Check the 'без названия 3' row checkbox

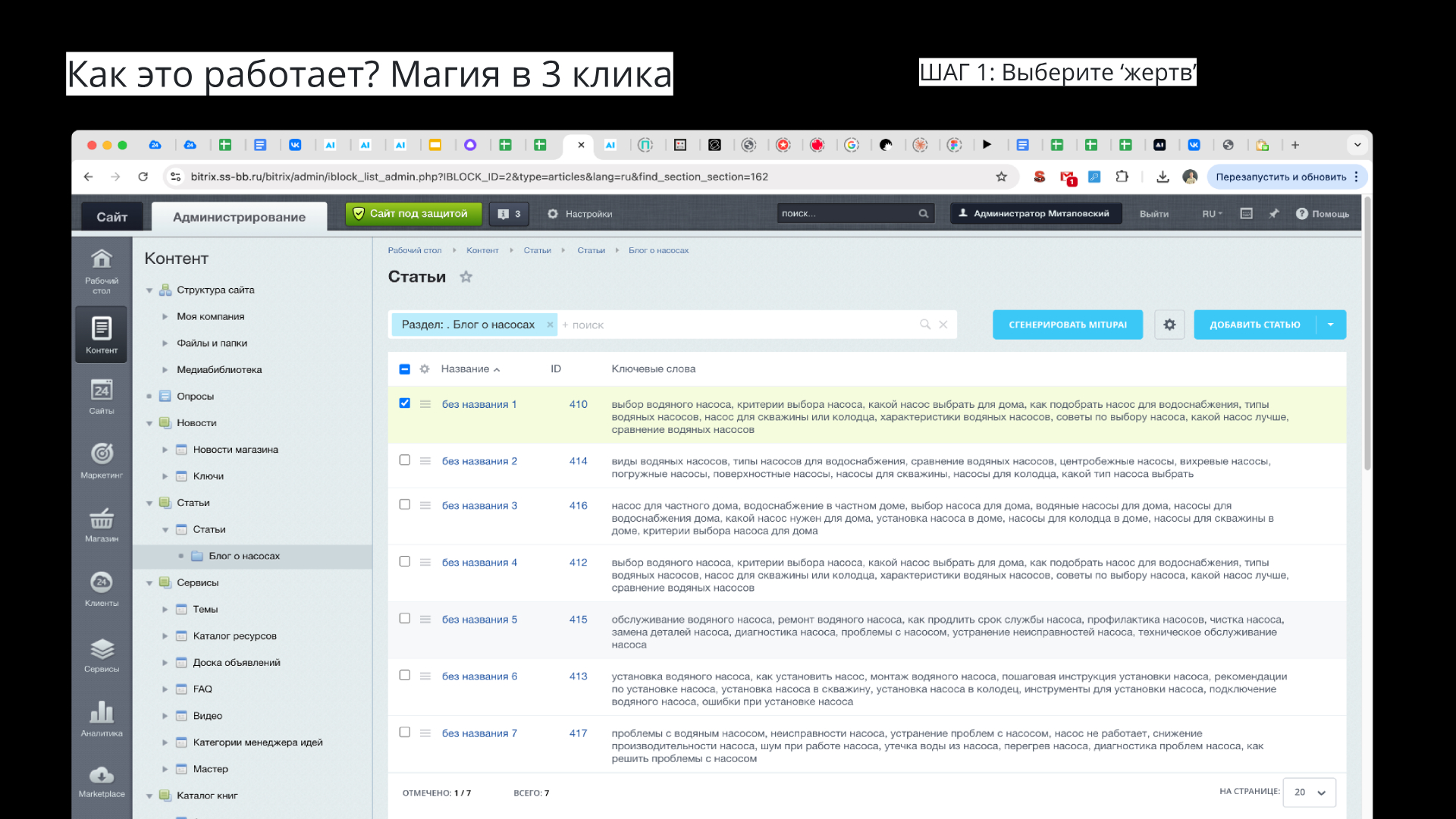click(x=404, y=504)
